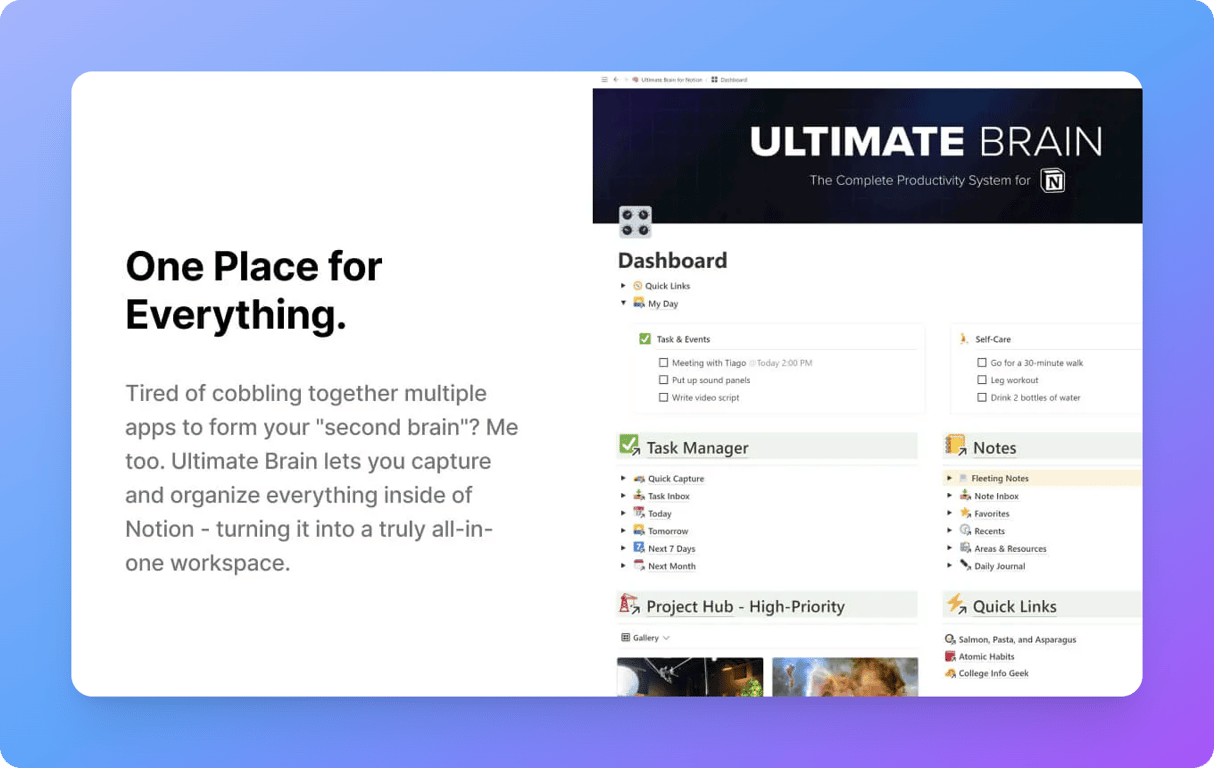Expand Tomorrow toggle
Viewport: 1214px width, 768px height.
click(x=623, y=531)
